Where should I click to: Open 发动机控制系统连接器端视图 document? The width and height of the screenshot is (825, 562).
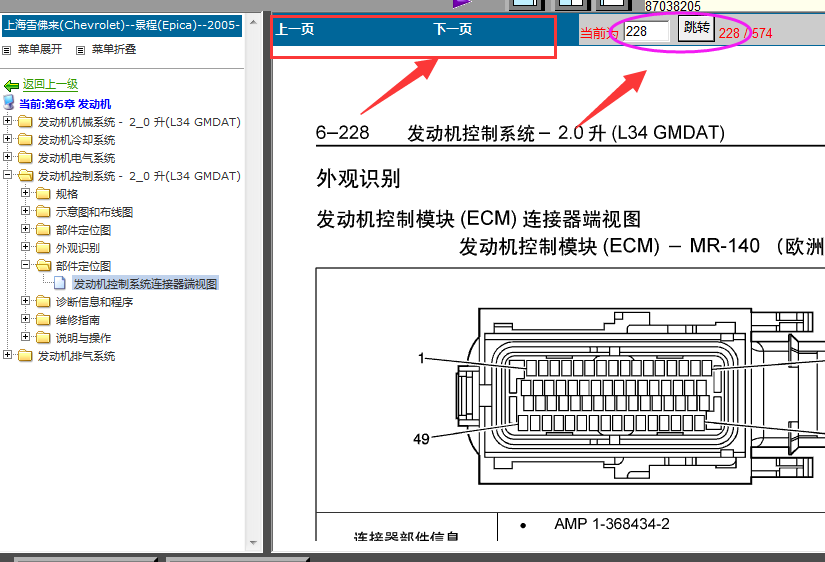[145, 284]
